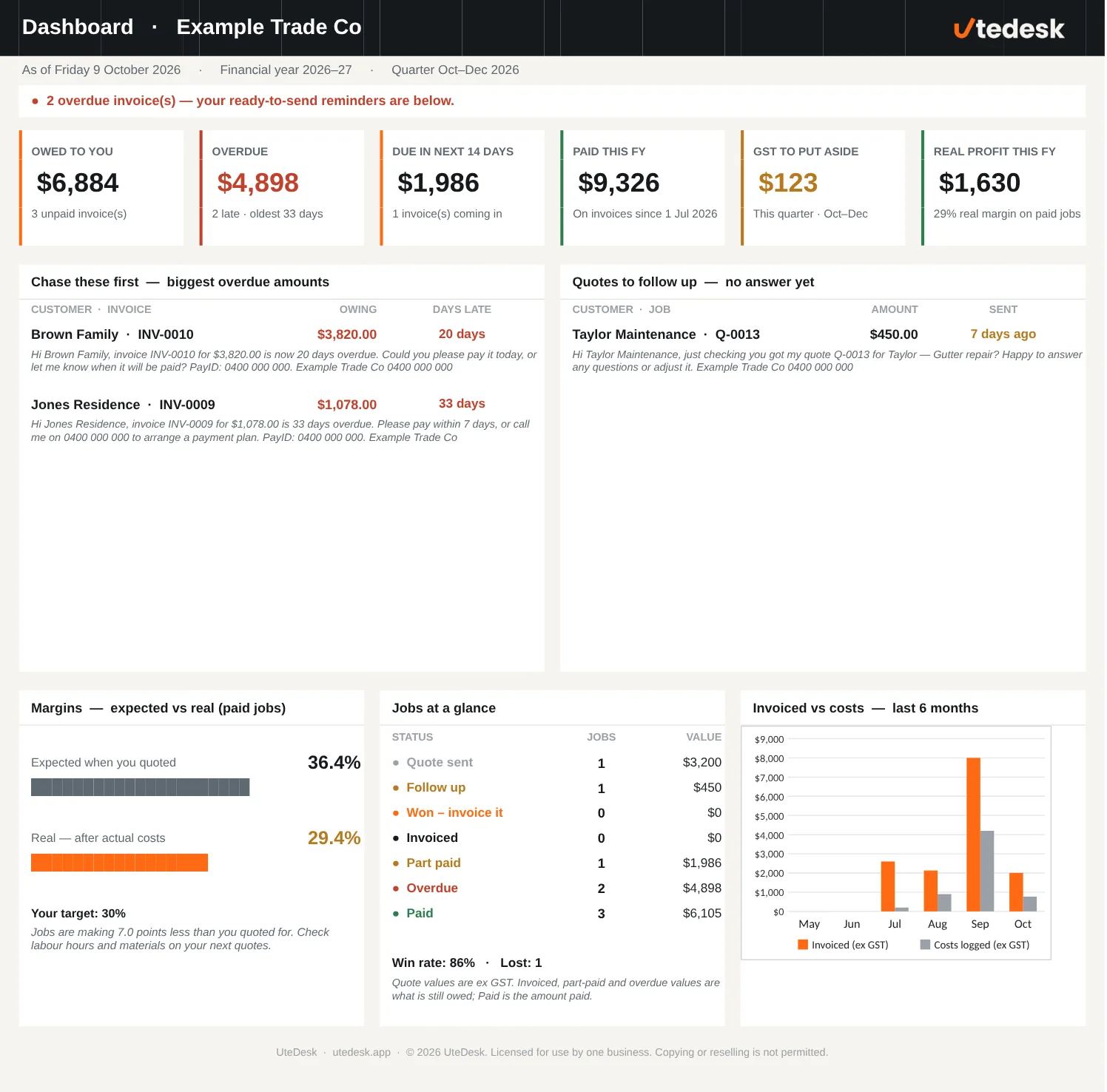Click the $3,200 Quote sent value

coord(701,763)
